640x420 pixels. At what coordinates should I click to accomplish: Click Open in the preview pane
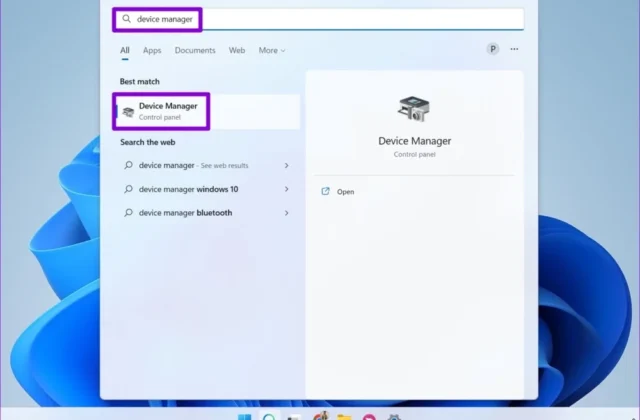[x=345, y=192]
